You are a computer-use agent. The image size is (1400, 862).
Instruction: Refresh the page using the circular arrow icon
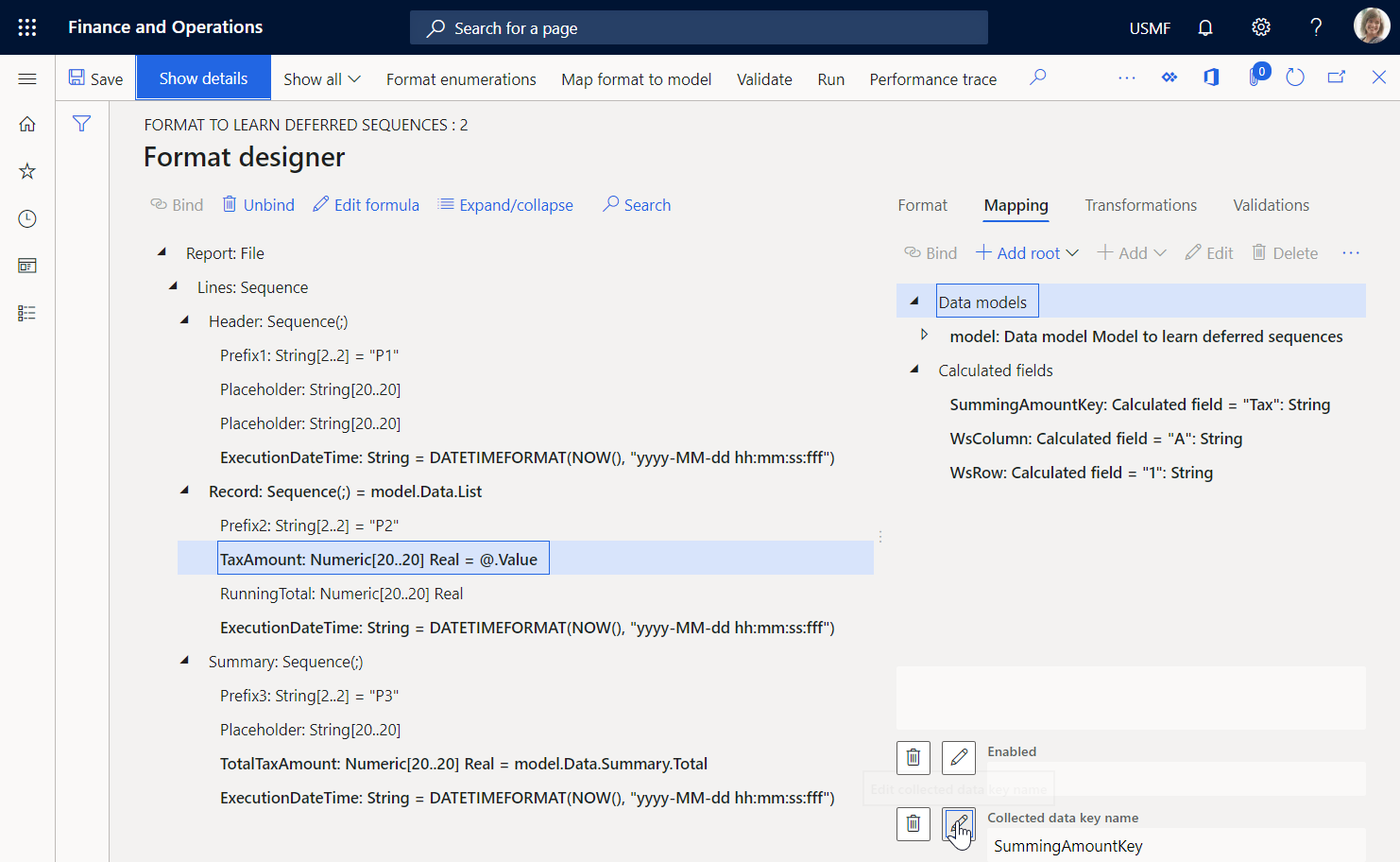(x=1294, y=78)
